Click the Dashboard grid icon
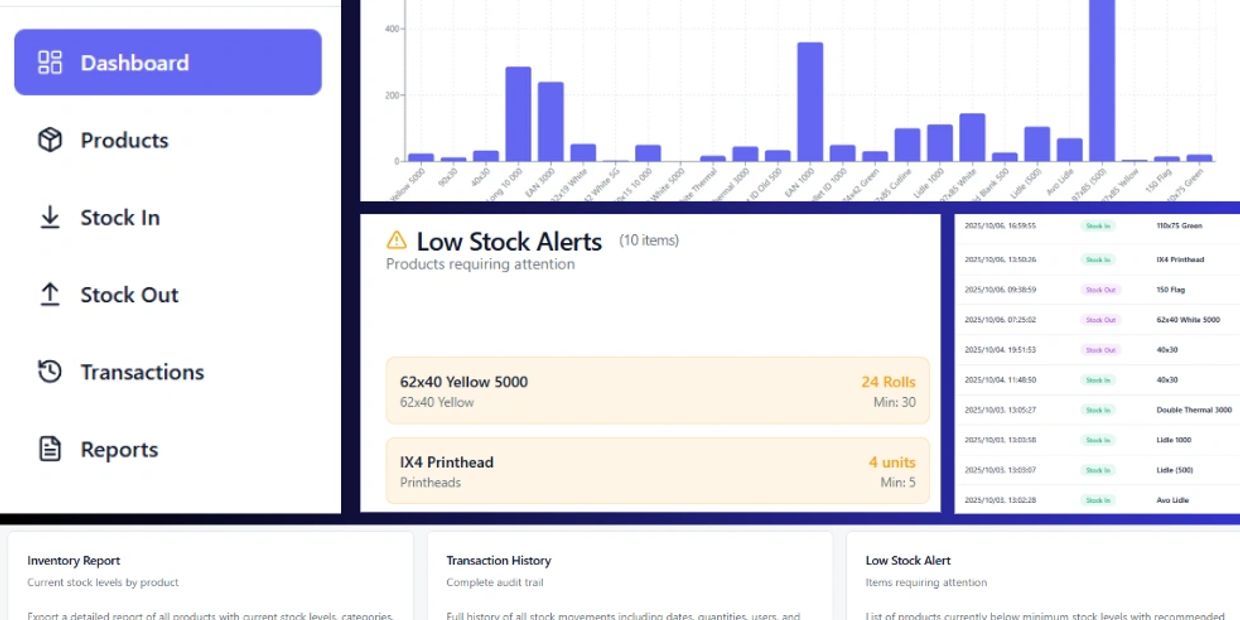 click(x=50, y=63)
